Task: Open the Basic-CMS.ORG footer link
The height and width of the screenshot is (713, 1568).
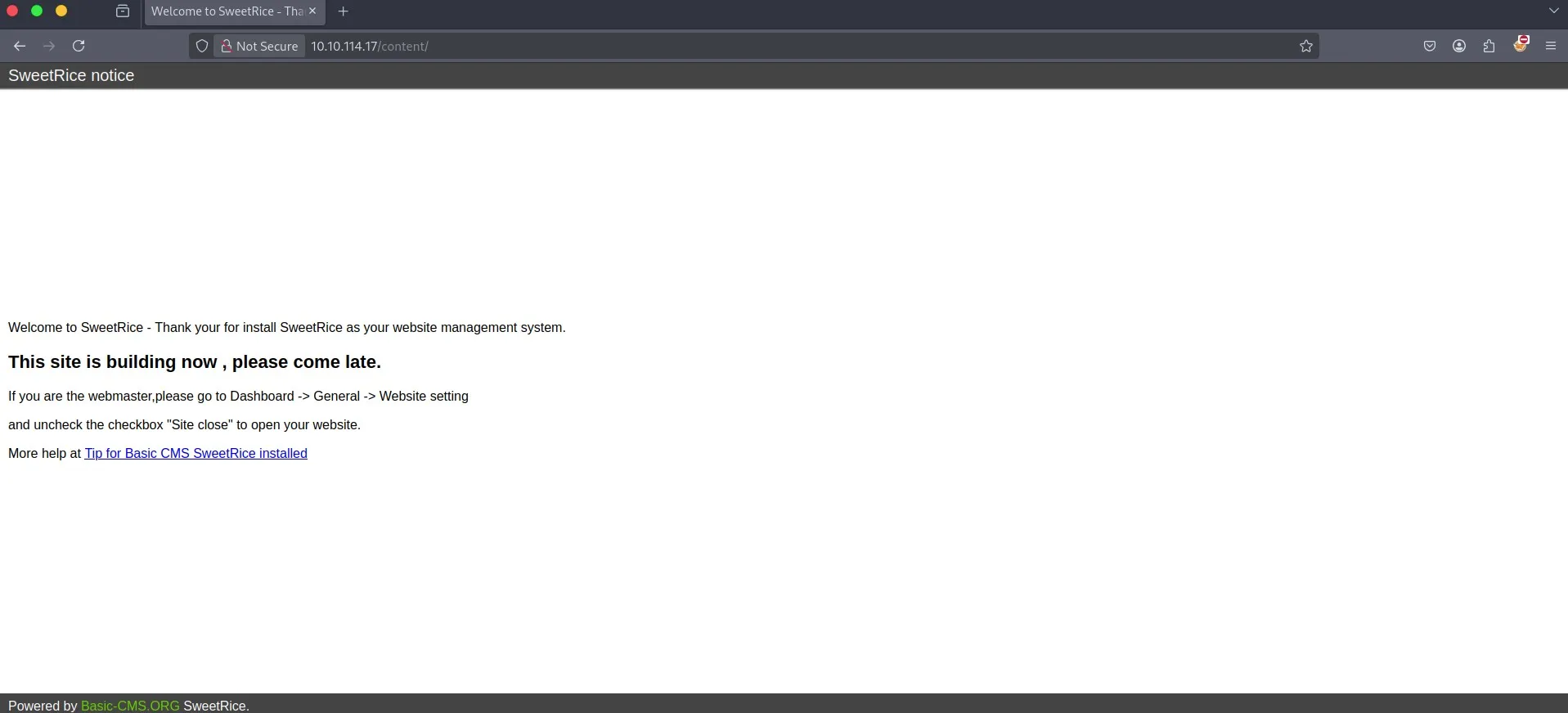Action: pos(130,706)
